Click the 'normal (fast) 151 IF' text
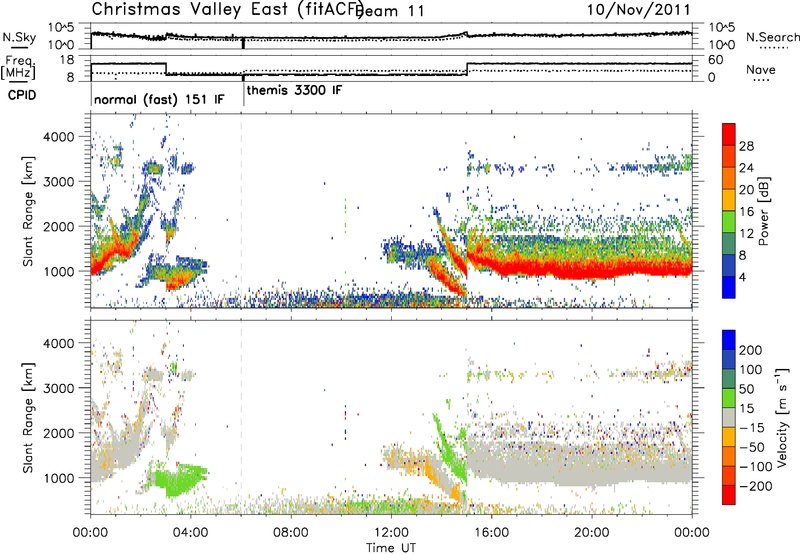The height and width of the screenshot is (554, 800). tap(159, 99)
